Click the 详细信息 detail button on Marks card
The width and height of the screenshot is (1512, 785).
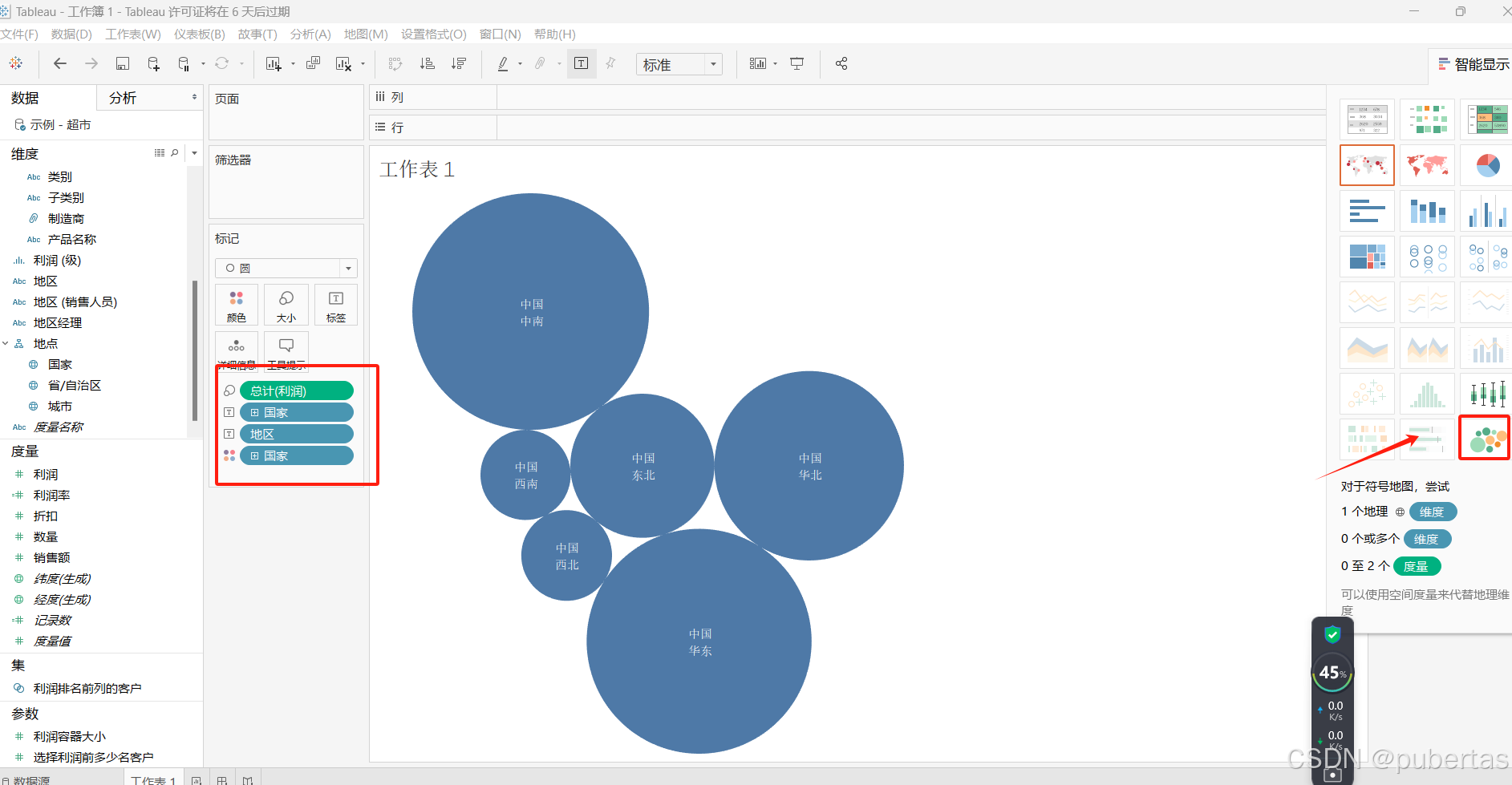click(237, 352)
